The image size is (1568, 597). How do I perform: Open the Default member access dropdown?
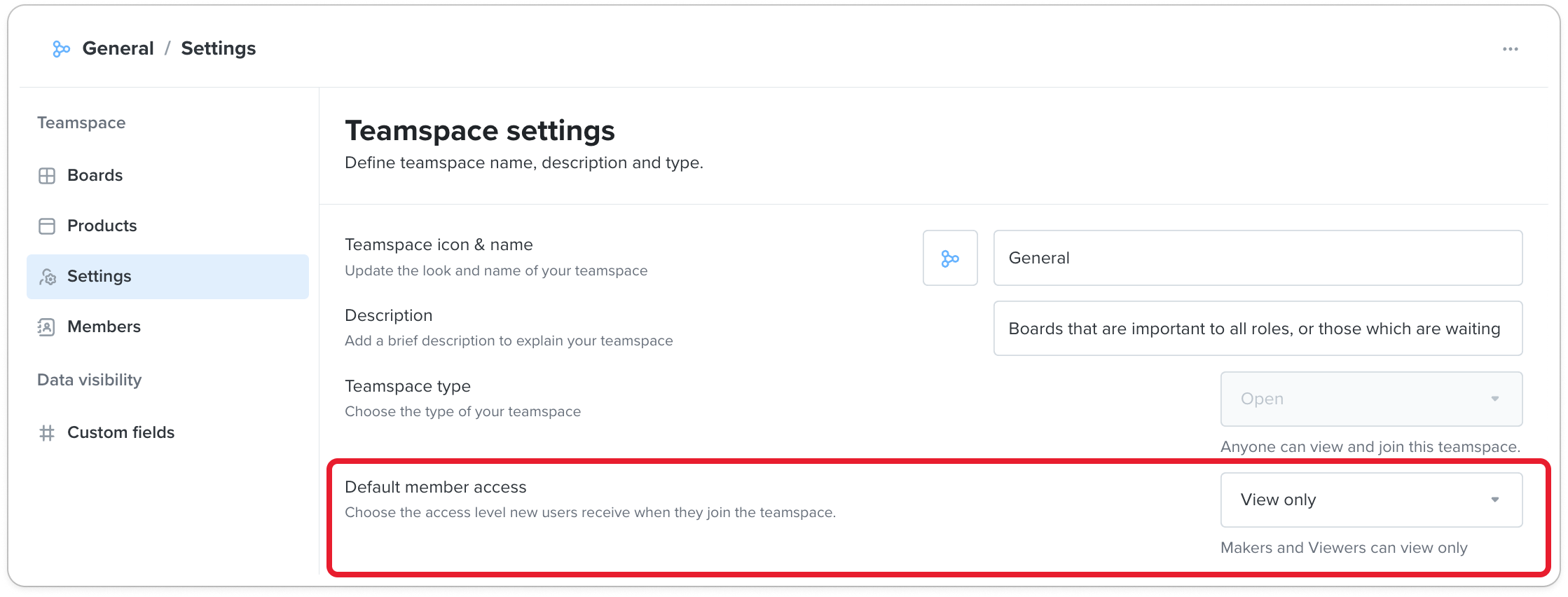coord(1371,500)
